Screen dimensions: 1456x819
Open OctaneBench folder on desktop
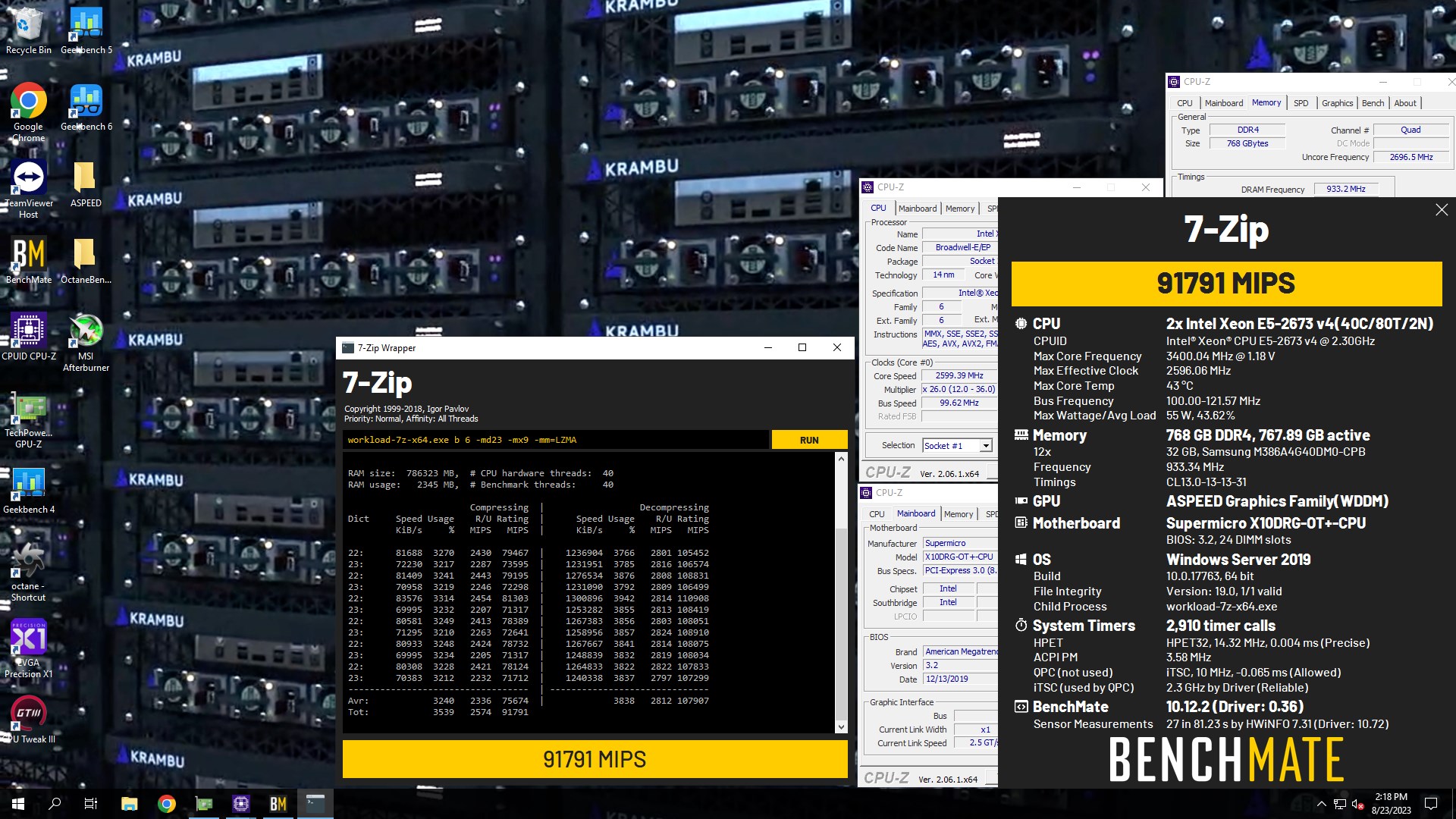(x=86, y=260)
